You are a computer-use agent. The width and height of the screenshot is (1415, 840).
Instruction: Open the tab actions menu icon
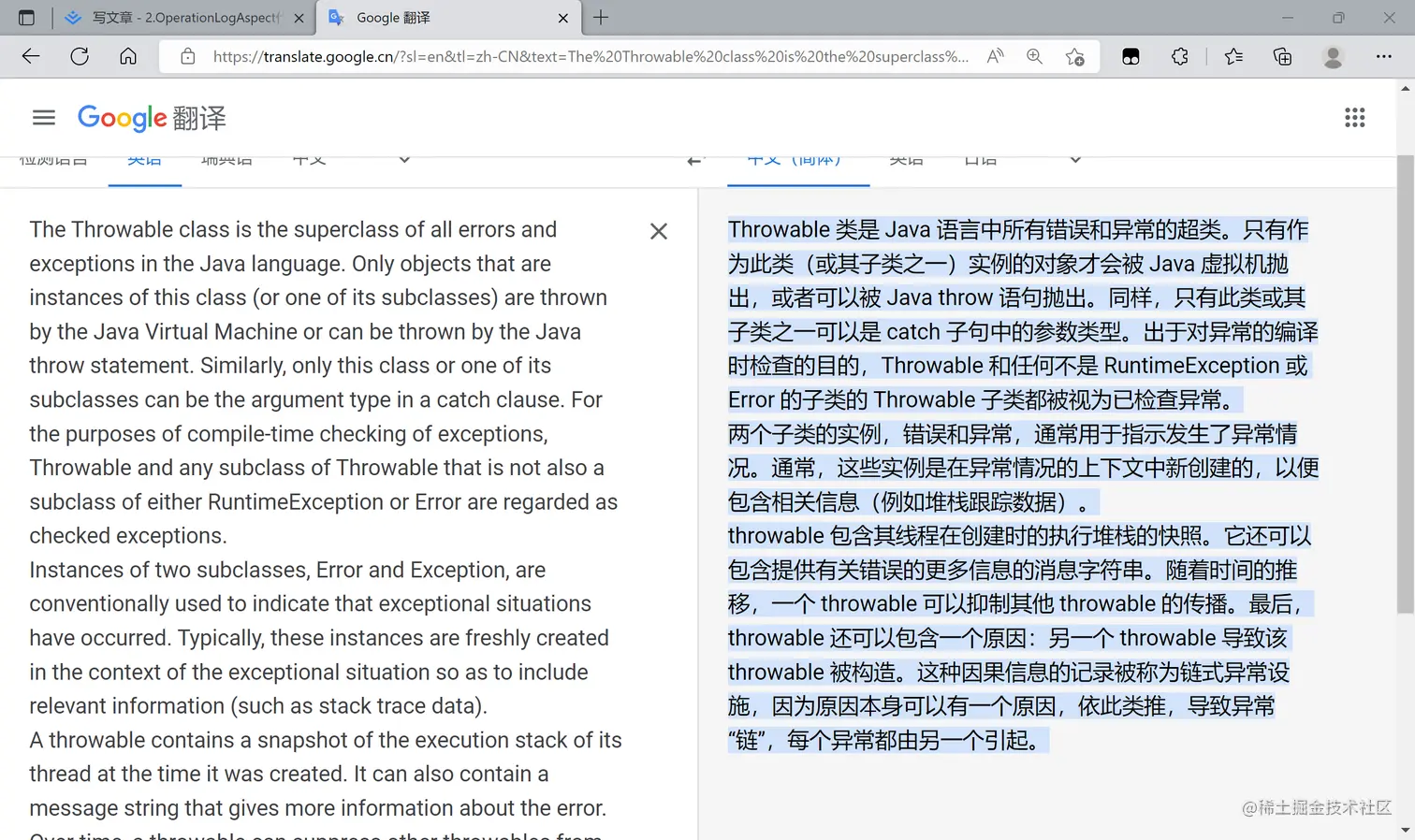click(26, 18)
